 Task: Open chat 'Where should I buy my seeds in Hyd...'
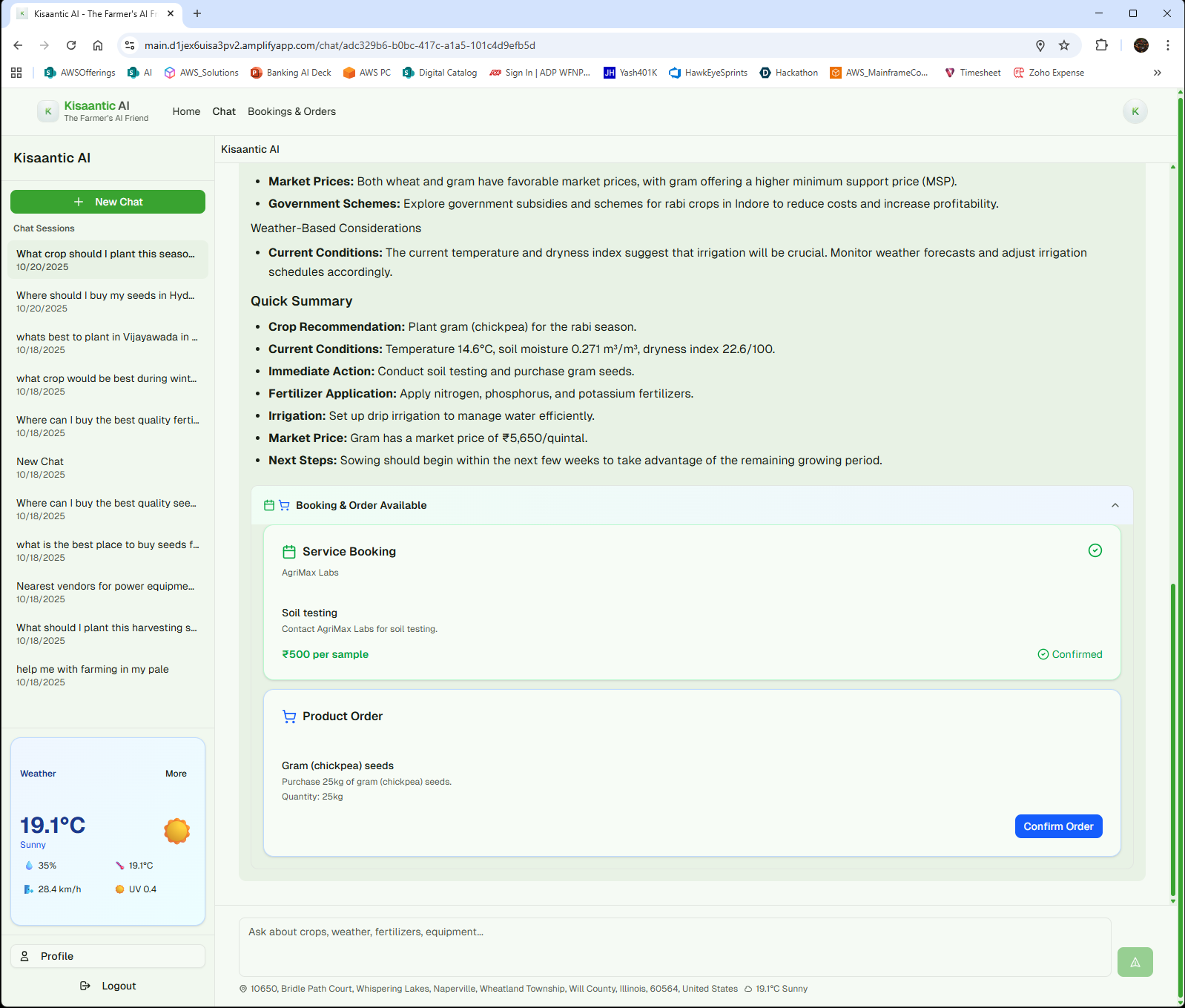coord(108,301)
